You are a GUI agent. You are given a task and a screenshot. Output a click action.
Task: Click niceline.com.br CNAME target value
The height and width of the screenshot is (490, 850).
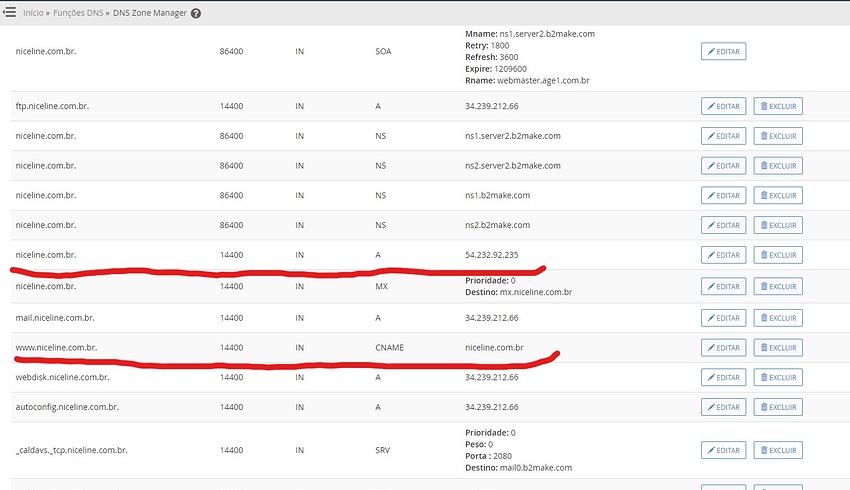point(494,348)
